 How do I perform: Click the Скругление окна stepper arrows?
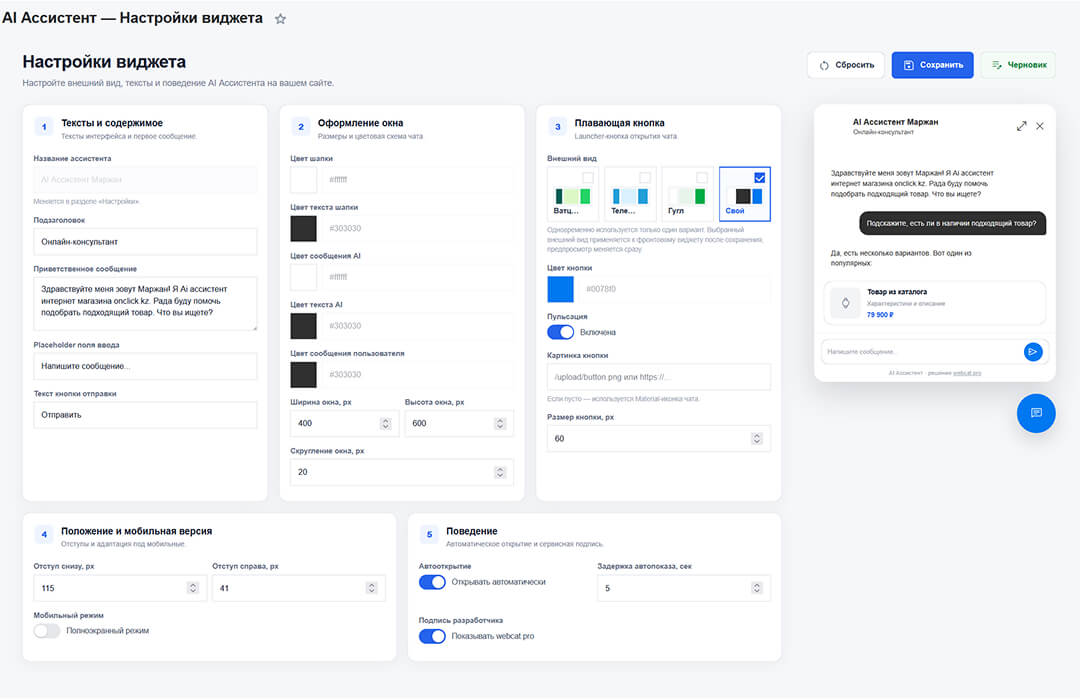pyautogui.click(x=500, y=472)
